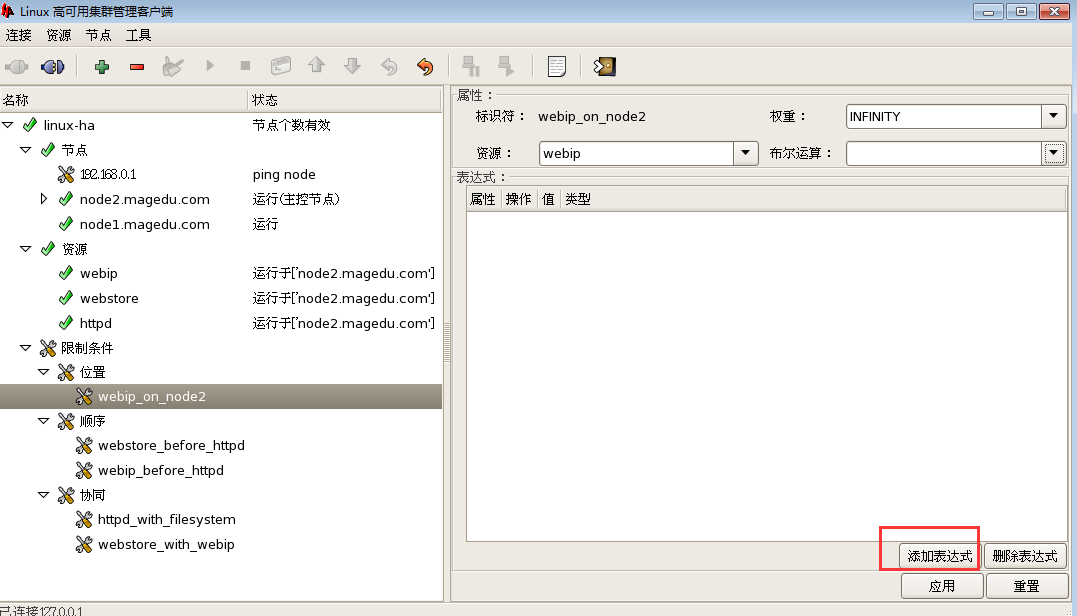Open the 权重 INFINITY dropdown
Viewport: 1077px width, 616px height.
pos(1054,117)
